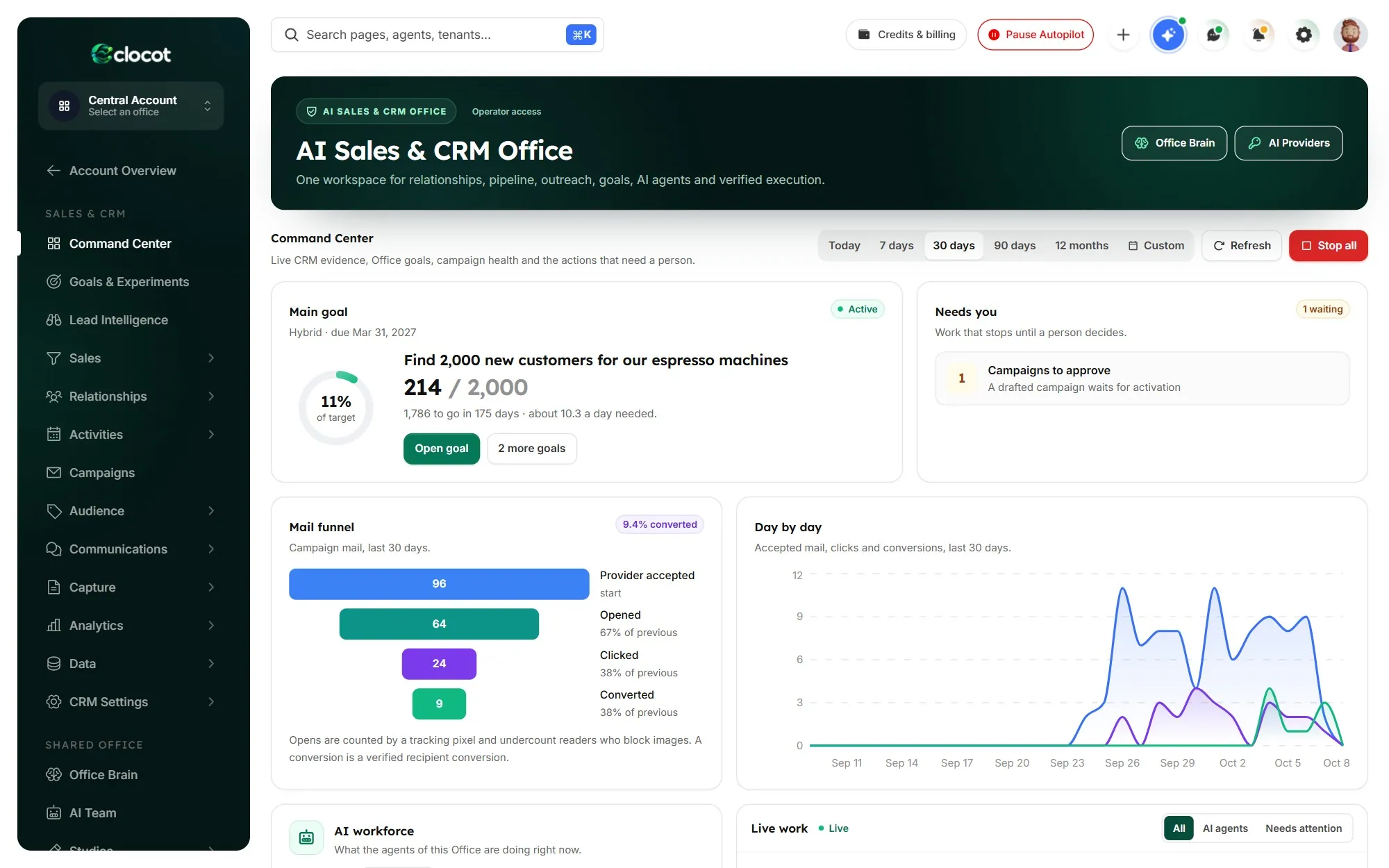Choose the Custom date range
Image resolution: width=1389 pixels, height=868 pixels.
(x=1156, y=246)
